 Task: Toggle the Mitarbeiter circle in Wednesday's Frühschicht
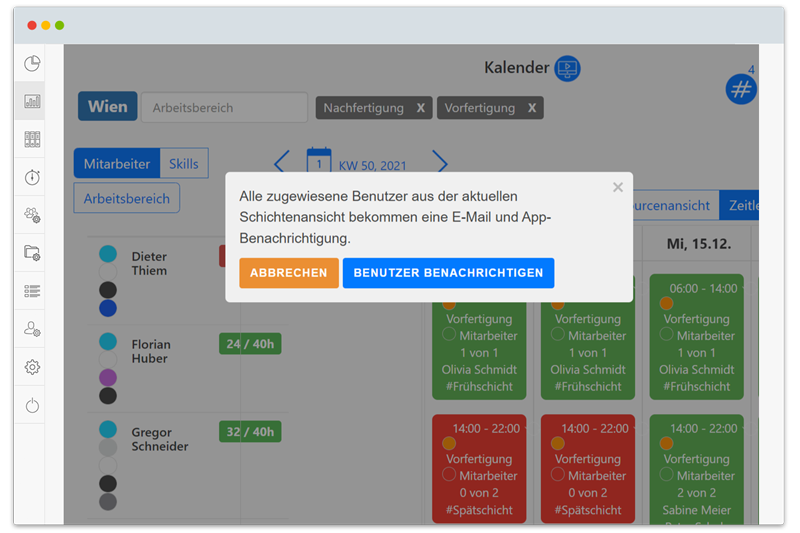click(666, 336)
